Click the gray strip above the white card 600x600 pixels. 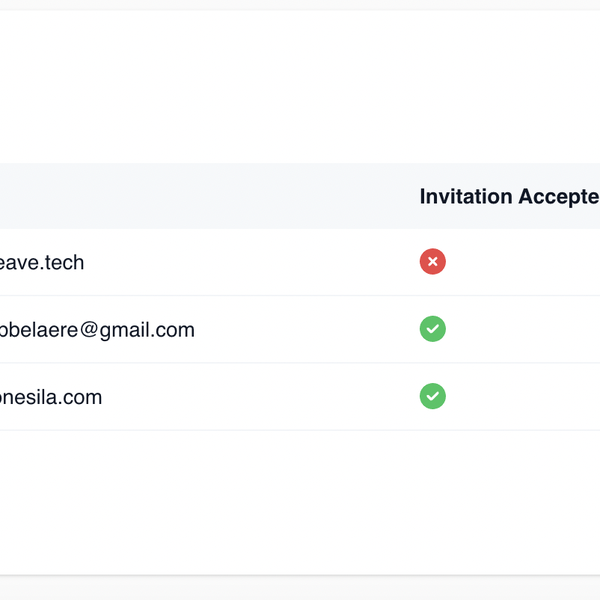tap(300, 4)
